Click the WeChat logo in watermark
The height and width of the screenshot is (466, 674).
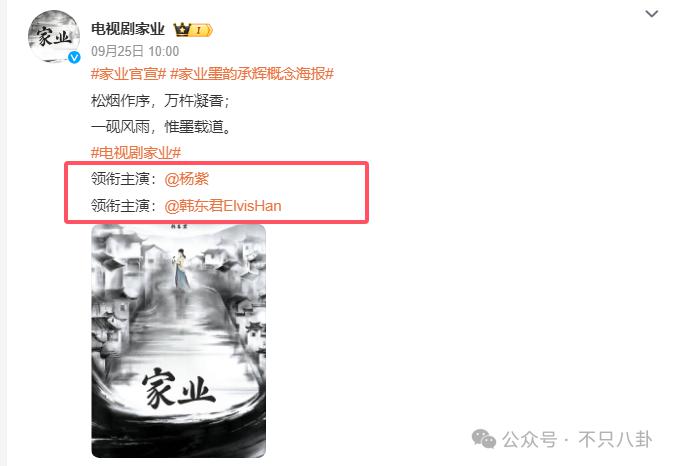pyautogui.click(x=484, y=439)
